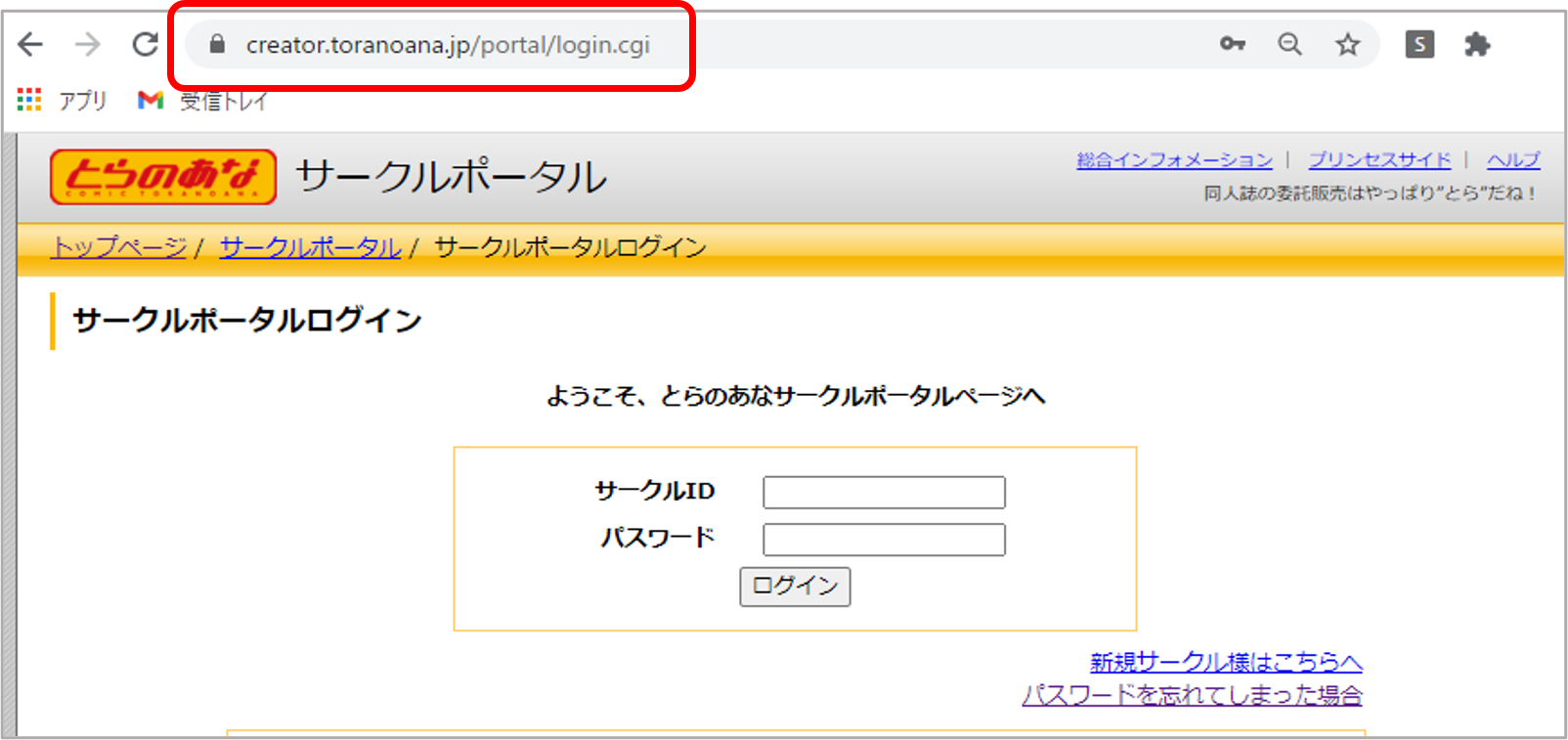This screenshot has height=740, width=1568.
Task: Open パスワードを忘れてしまった場合 link
Action: [1192, 695]
